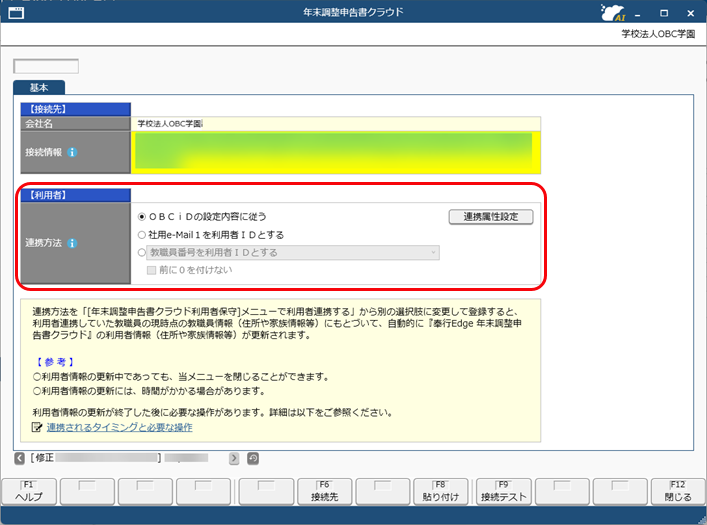Click the window menu icon in title bar
Screen dimensions: 707x525
[16, 13]
